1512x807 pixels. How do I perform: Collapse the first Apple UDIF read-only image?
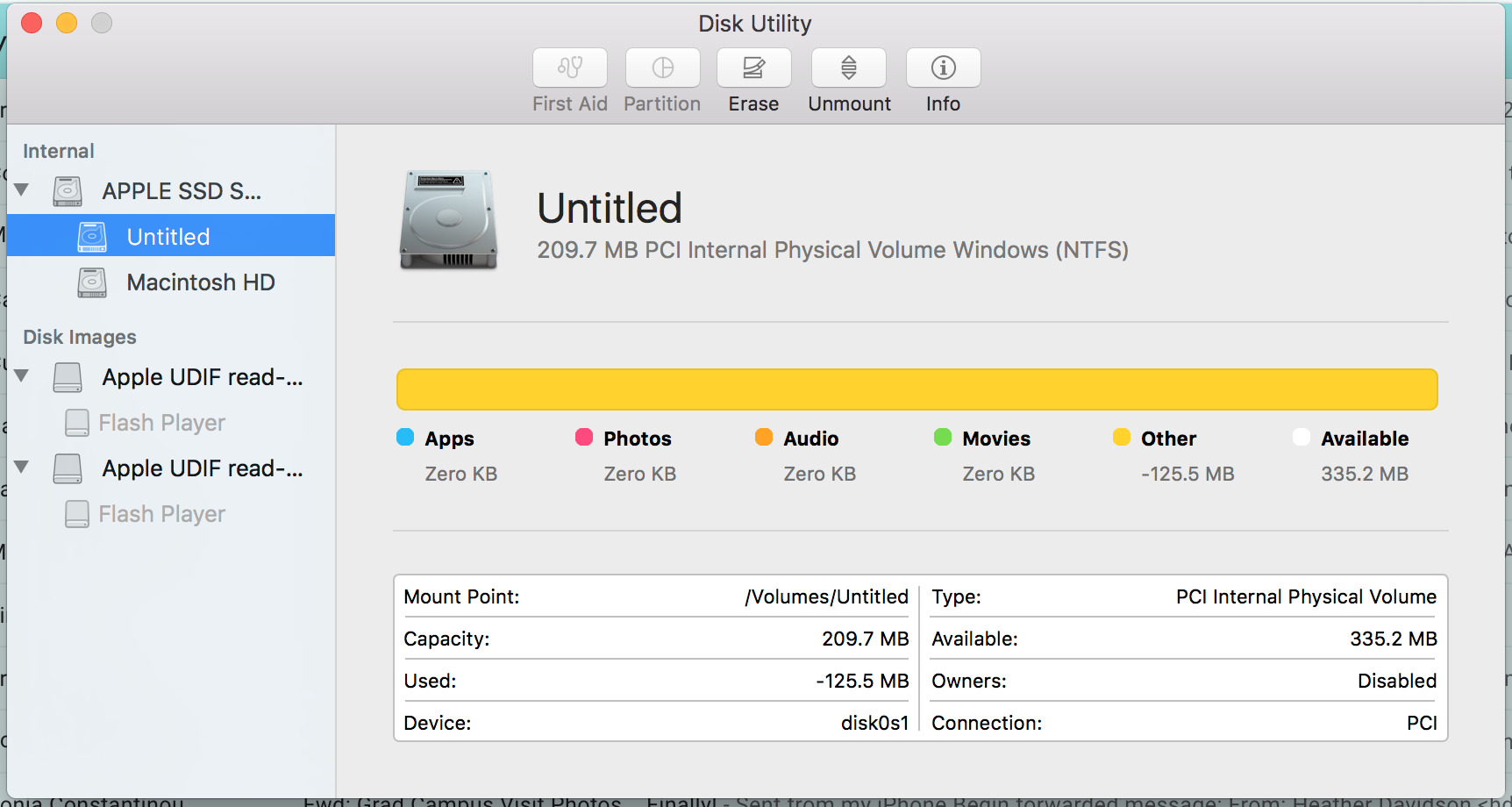[x=22, y=376]
